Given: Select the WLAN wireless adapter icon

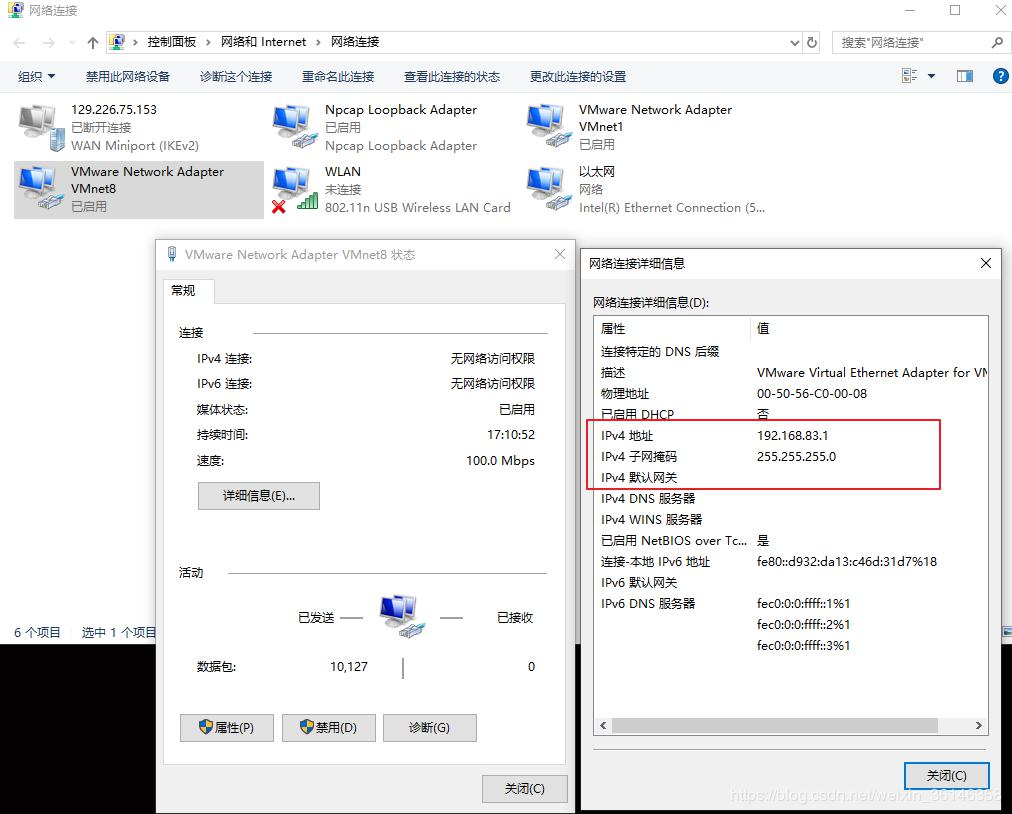Looking at the screenshot, I should (296, 189).
